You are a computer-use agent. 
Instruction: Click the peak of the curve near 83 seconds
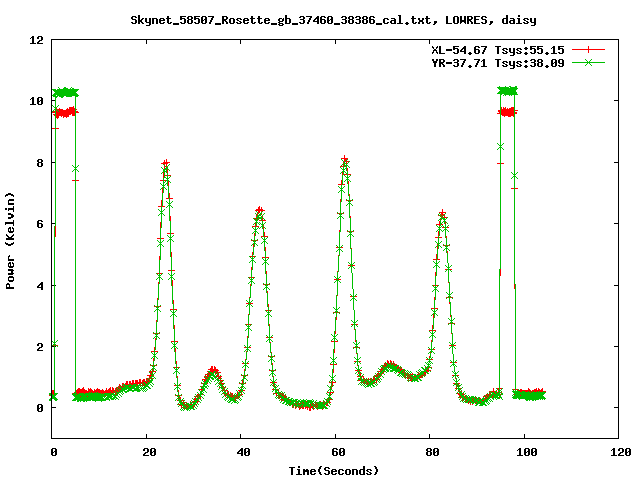tap(442, 213)
